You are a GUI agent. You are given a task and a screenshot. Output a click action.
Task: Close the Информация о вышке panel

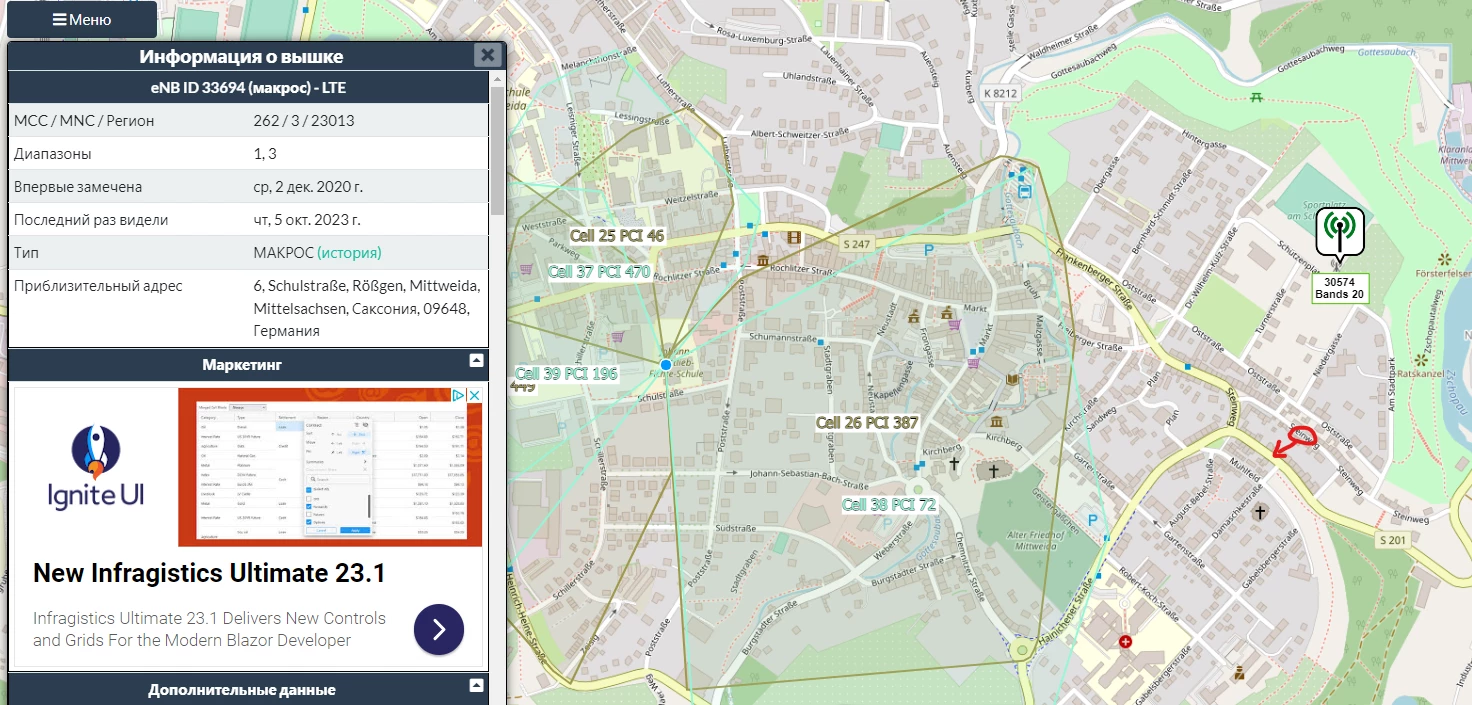coord(487,56)
